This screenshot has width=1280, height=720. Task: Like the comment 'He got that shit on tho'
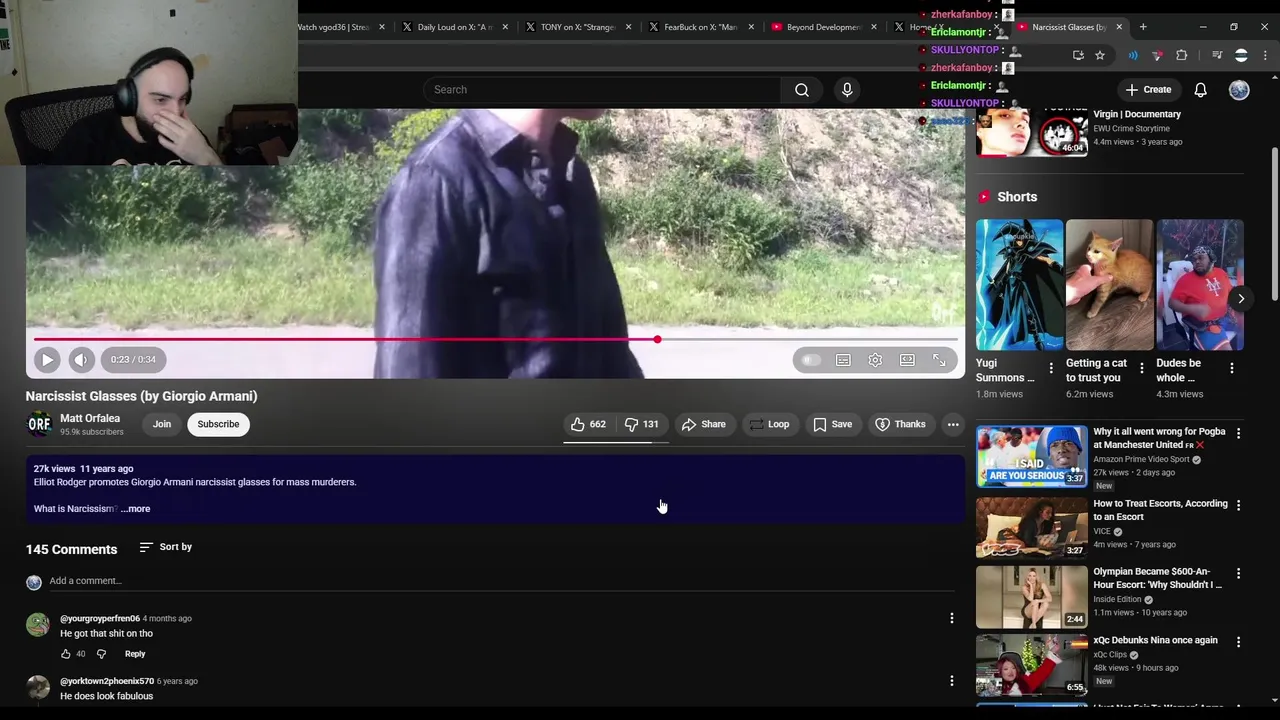tap(66, 654)
